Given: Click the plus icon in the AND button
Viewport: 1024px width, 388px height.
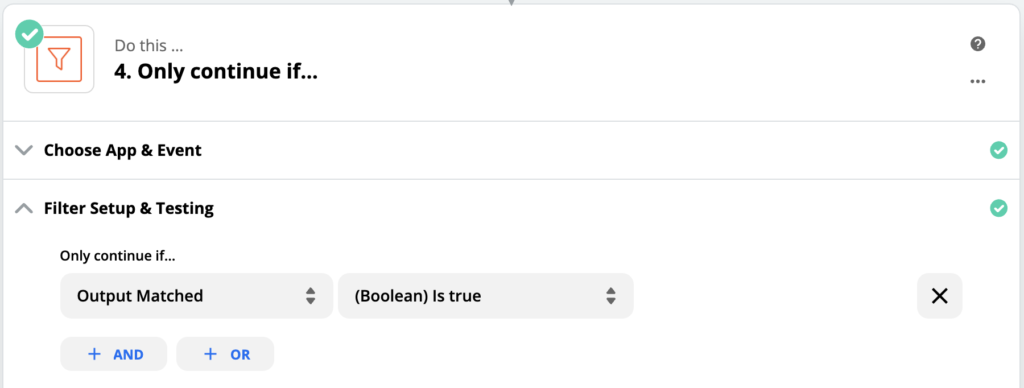Looking at the screenshot, I should (95, 354).
